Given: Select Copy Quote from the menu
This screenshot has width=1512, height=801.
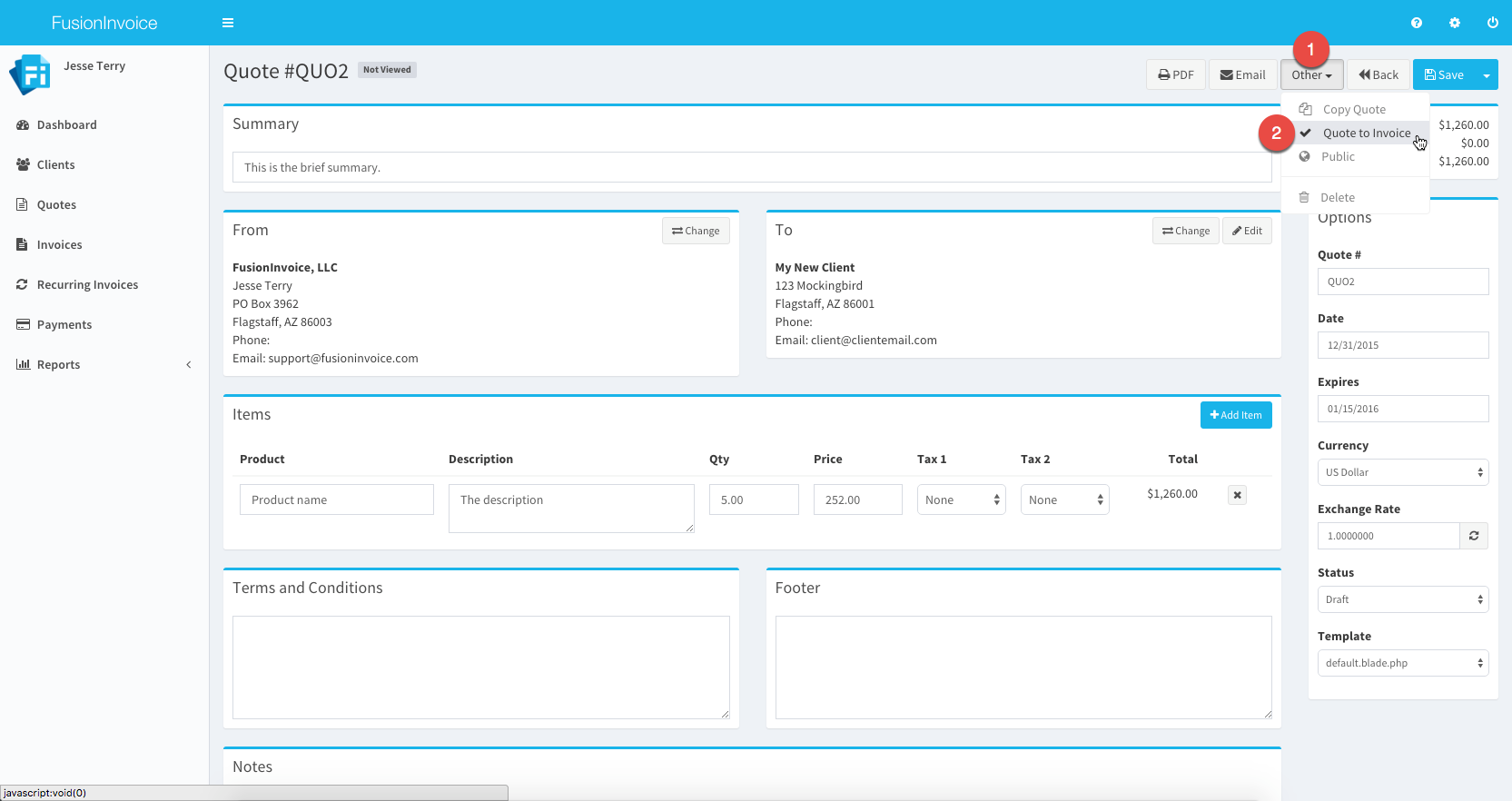Looking at the screenshot, I should click(x=1355, y=109).
